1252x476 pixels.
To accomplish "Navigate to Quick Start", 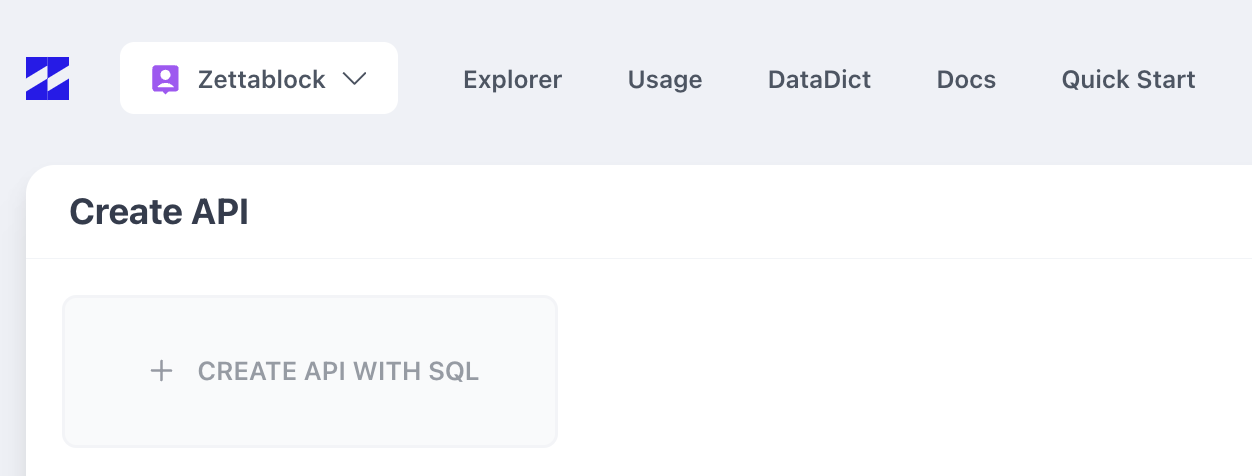I will (x=1128, y=79).
